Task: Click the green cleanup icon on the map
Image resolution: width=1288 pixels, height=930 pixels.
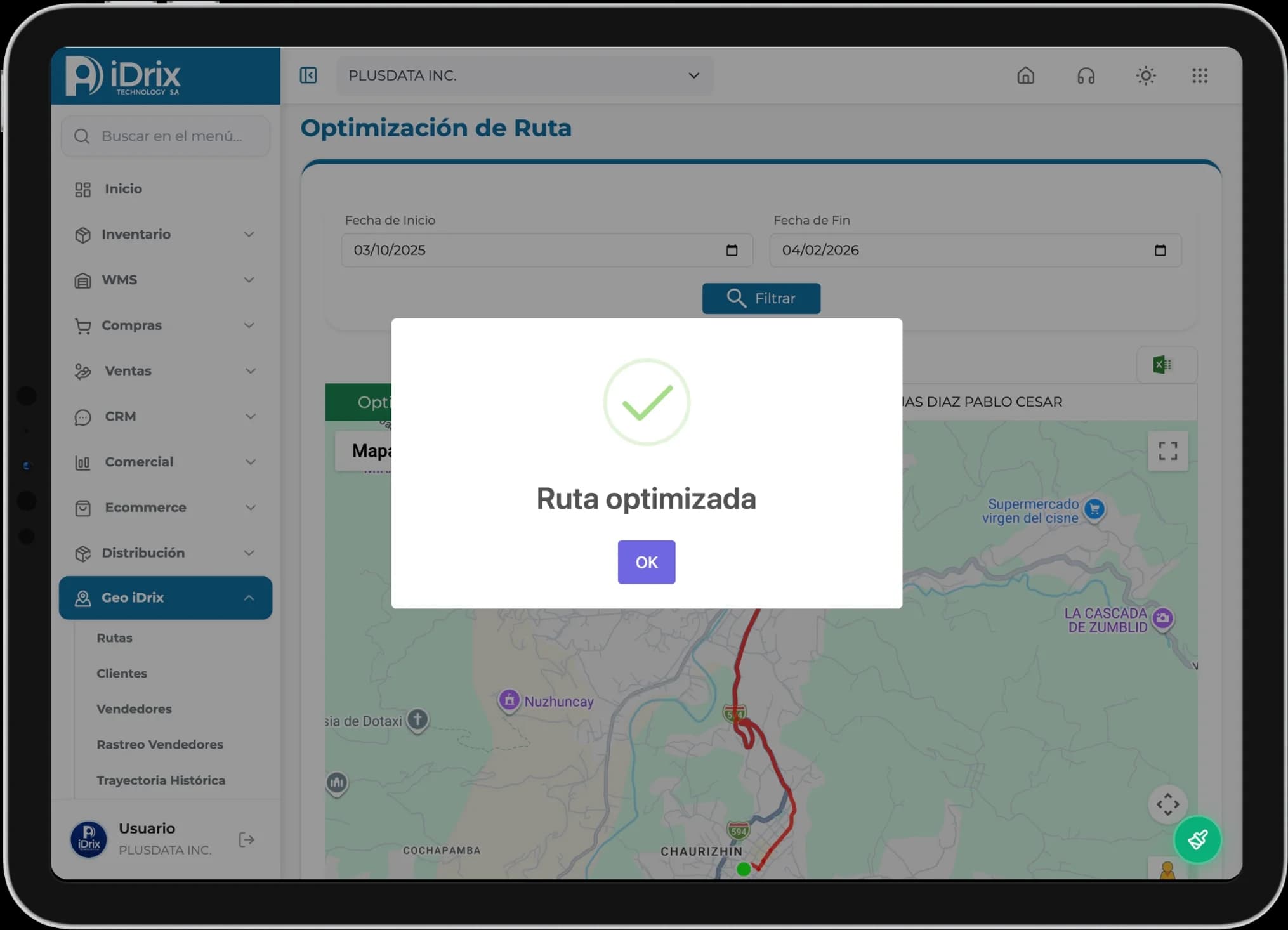Action: coord(1197,839)
